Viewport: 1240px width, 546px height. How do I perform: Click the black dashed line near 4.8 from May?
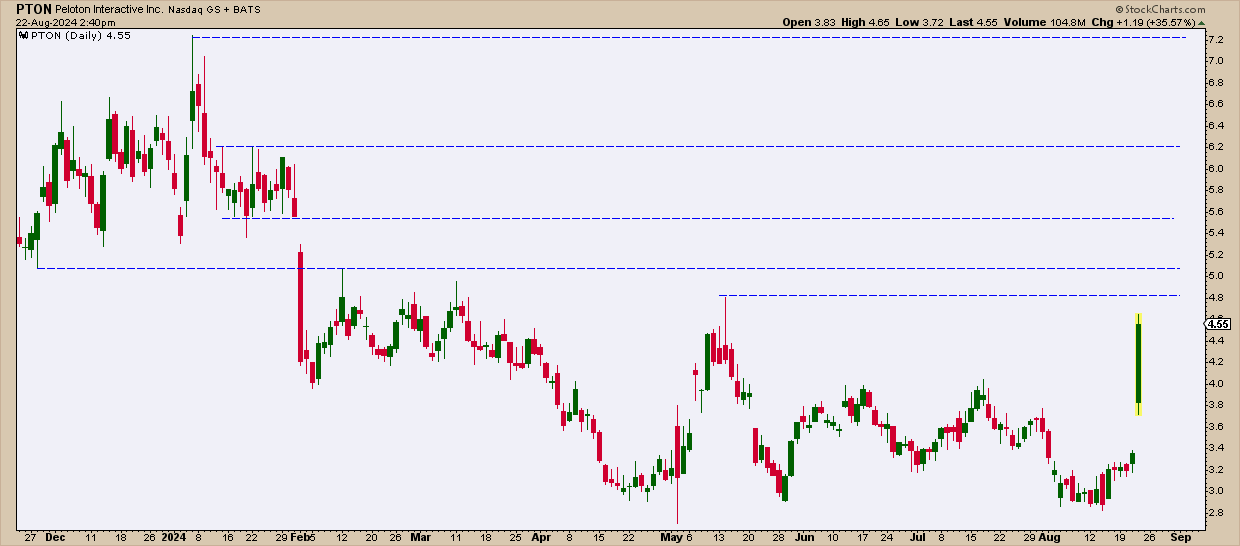coord(951,295)
